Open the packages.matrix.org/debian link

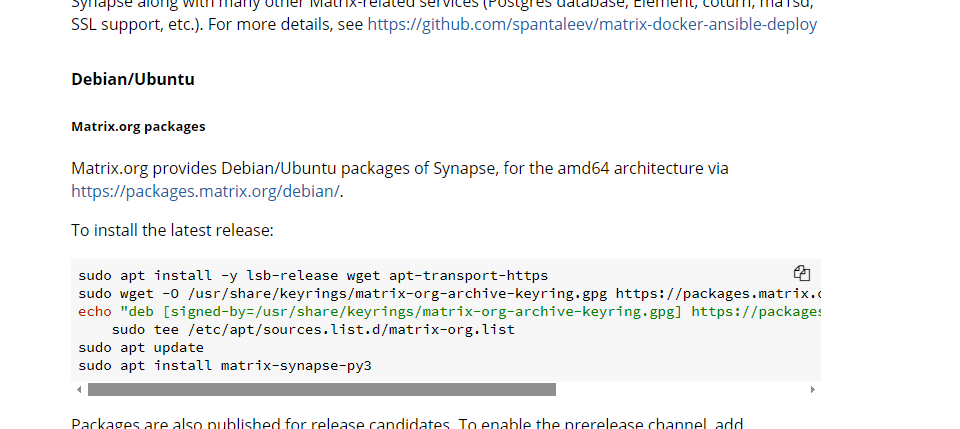point(205,191)
